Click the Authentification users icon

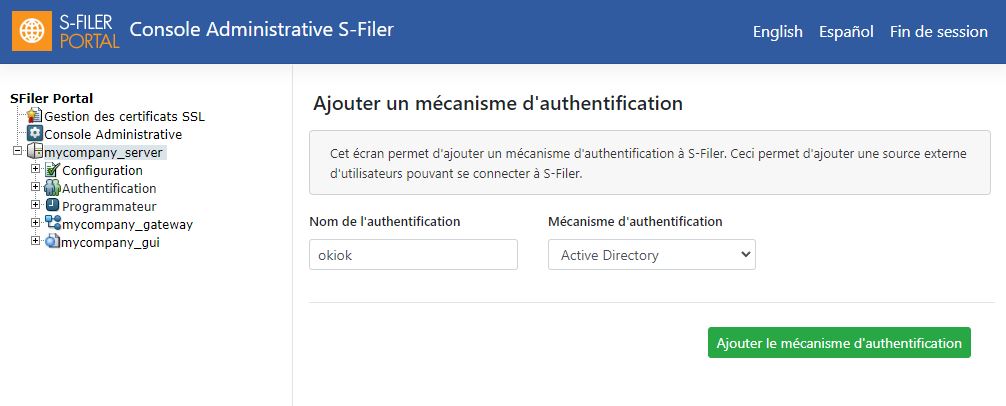point(52,188)
